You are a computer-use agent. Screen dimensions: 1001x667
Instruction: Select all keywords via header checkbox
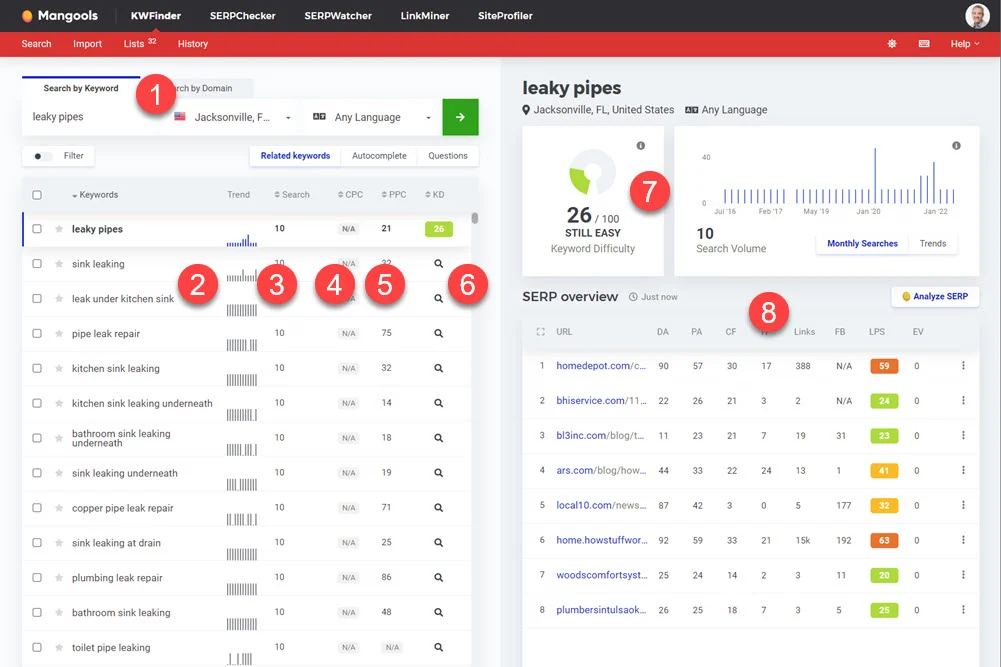click(x=37, y=194)
